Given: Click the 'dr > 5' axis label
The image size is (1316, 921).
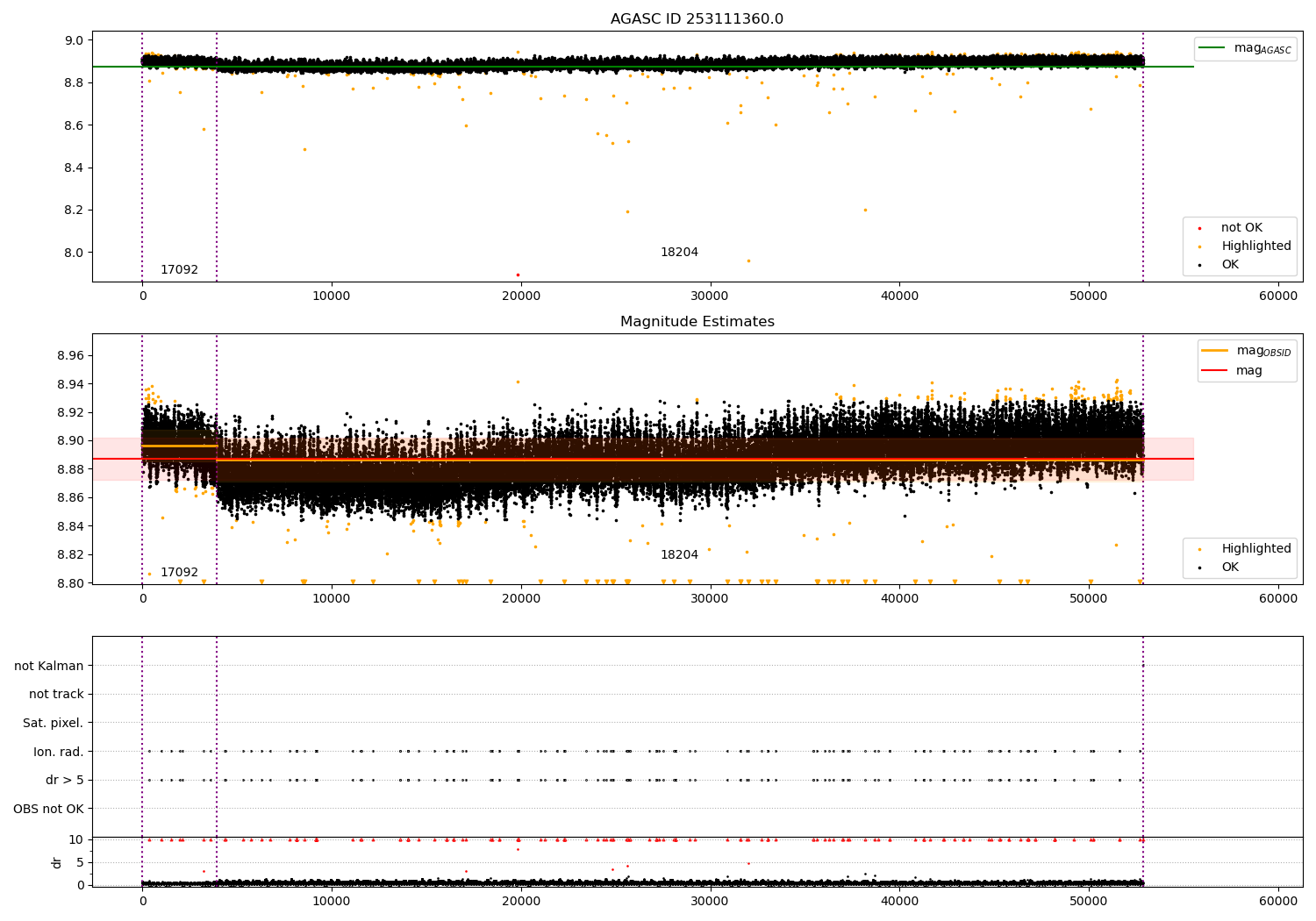Looking at the screenshot, I should (64, 780).
